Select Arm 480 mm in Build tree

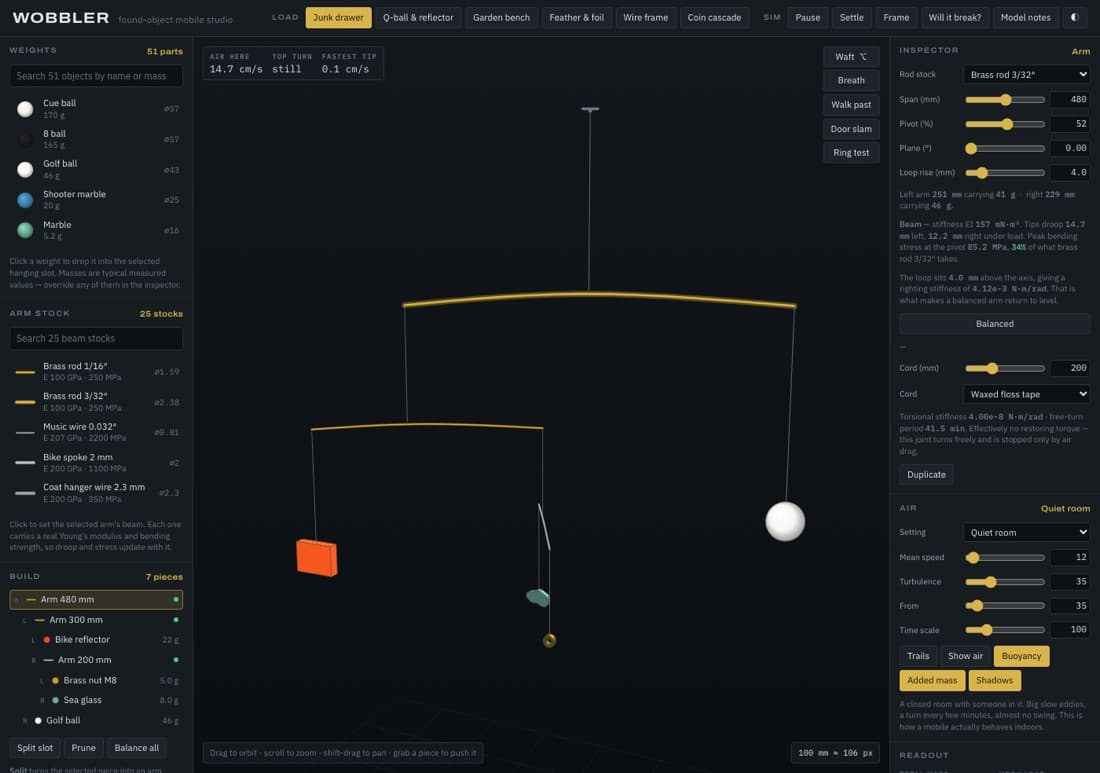click(x=96, y=600)
